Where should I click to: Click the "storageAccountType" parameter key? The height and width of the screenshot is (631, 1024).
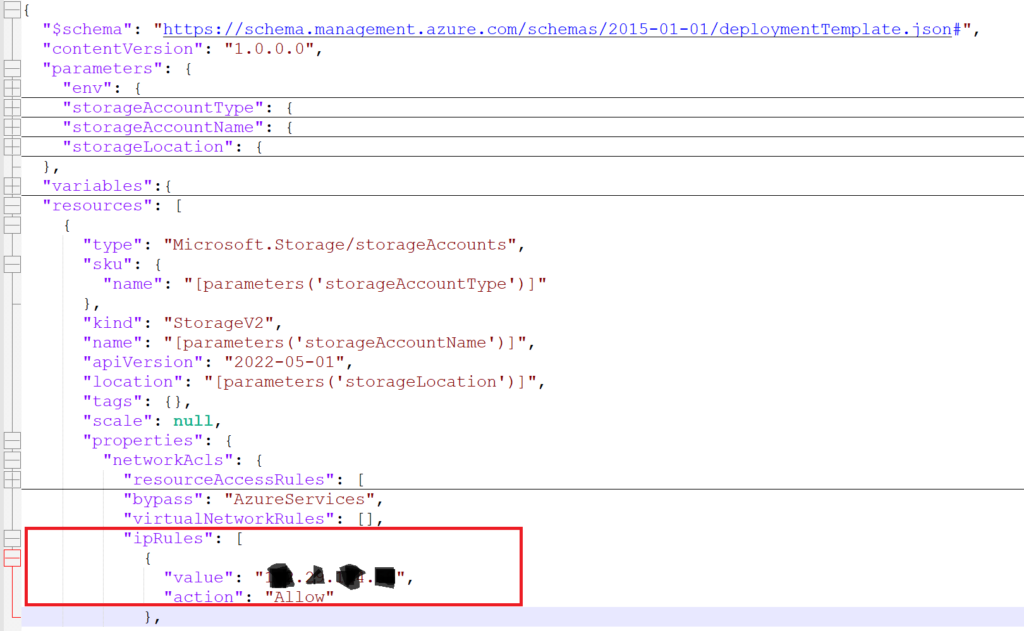click(163, 108)
